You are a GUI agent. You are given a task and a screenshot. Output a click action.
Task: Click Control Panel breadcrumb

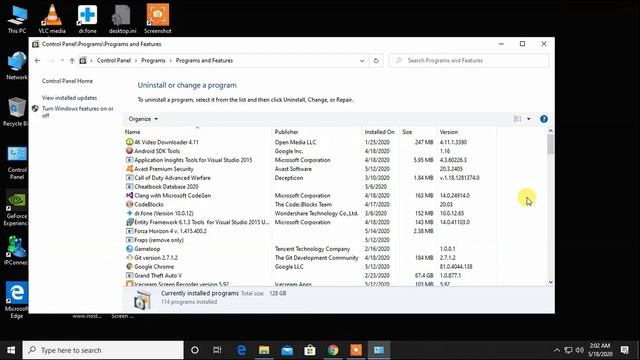pyautogui.click(x=113, y=60)
